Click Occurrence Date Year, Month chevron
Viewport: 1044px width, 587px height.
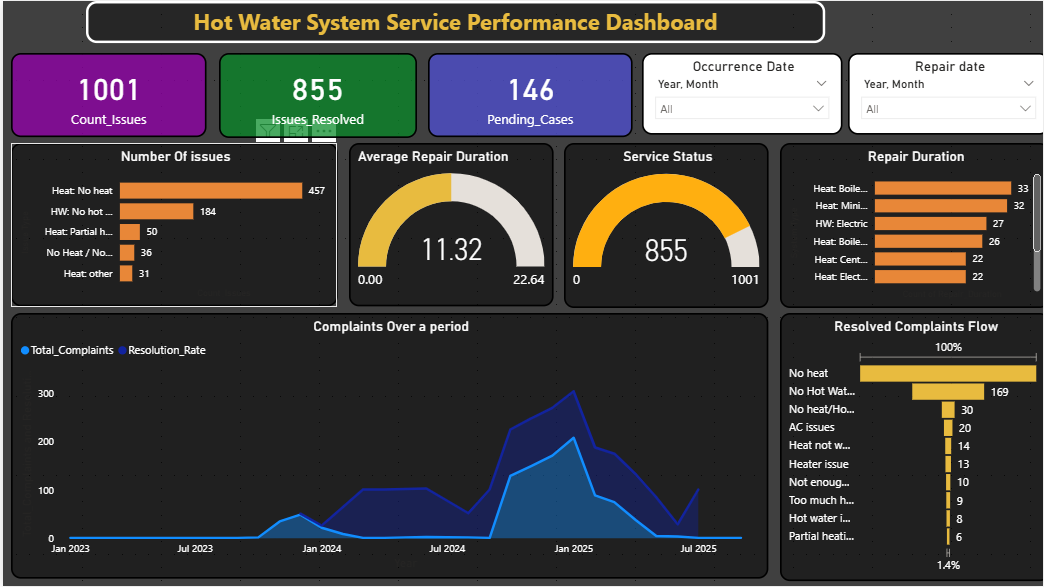coord(821,85)
